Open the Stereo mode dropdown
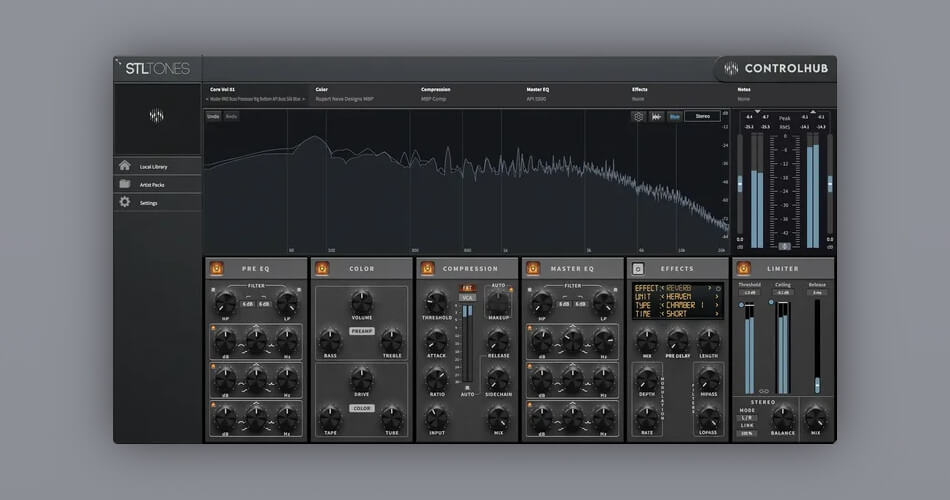Image resolution: width=950 pixels, height=500 pixels. (703, 116)
